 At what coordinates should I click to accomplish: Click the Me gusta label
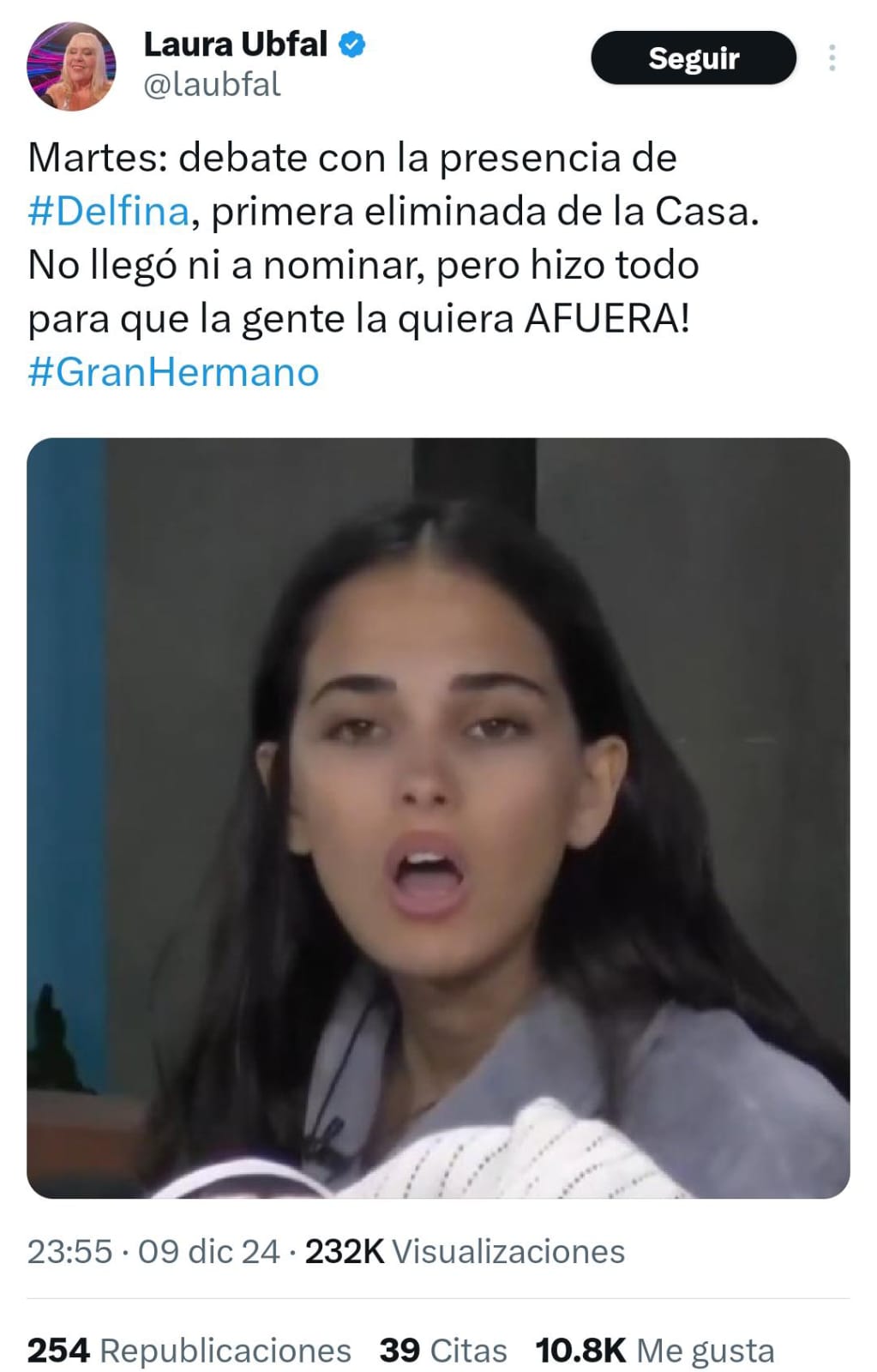point(706,1351)
